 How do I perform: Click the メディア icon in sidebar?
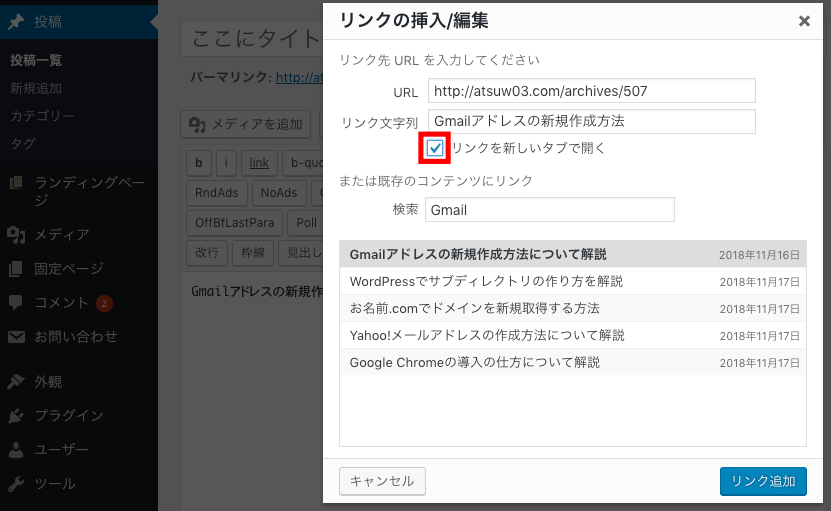click(x=16, y=234)
